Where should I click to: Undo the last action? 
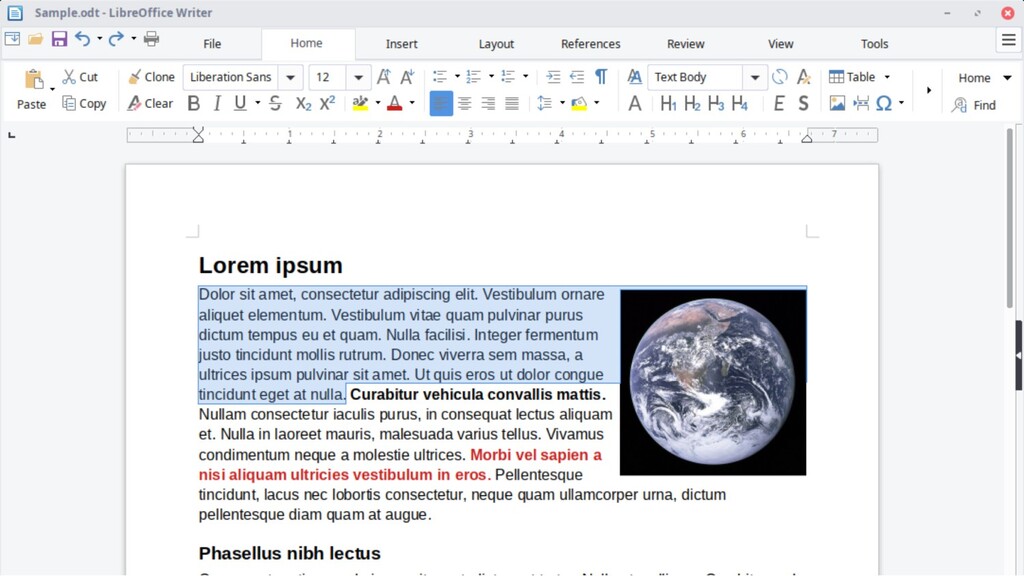[82, 39]
